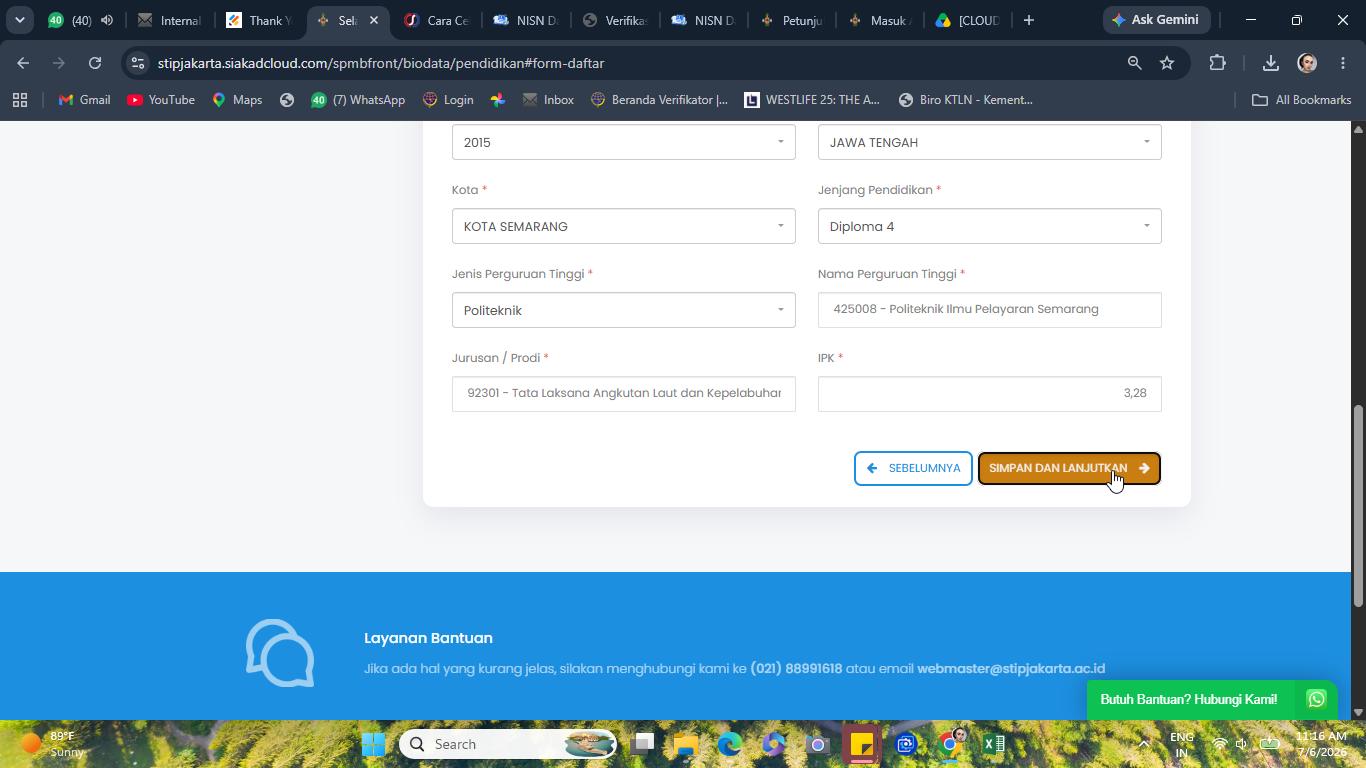Image resolution: width=1366 pixels, height=768 pixels.
Task: Reload the page with the refresh icon
Action: click(95, 63)
